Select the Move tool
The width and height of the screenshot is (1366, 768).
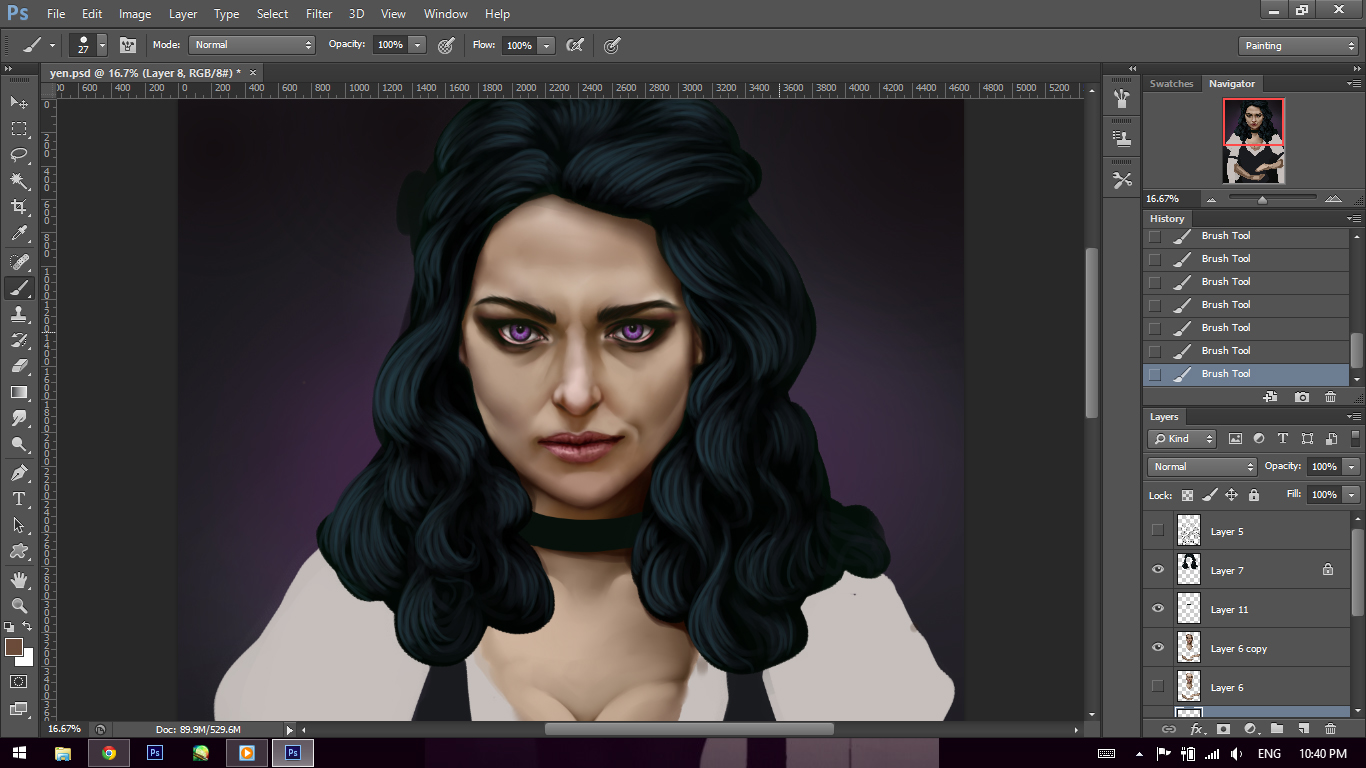pos(19,102)
